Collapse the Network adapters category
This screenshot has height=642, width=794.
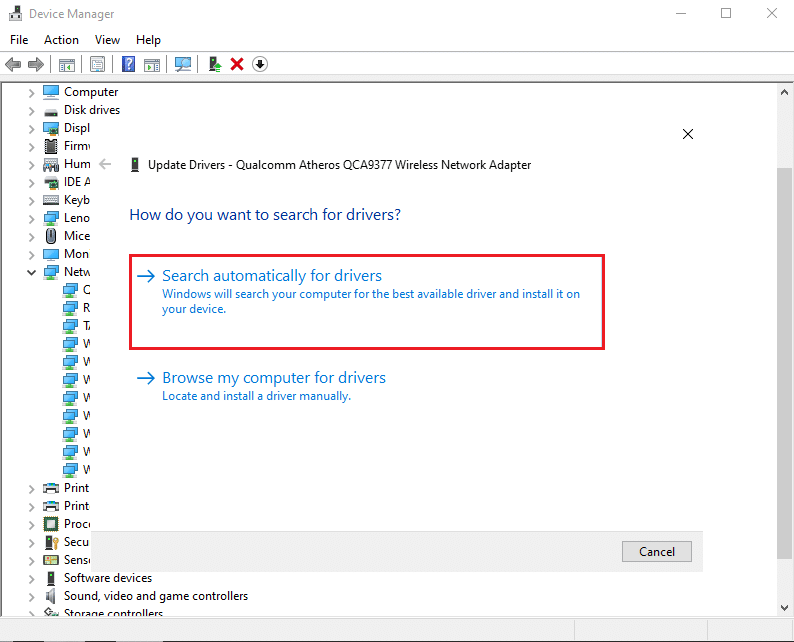pyautogui.click(x=31, y=272)
